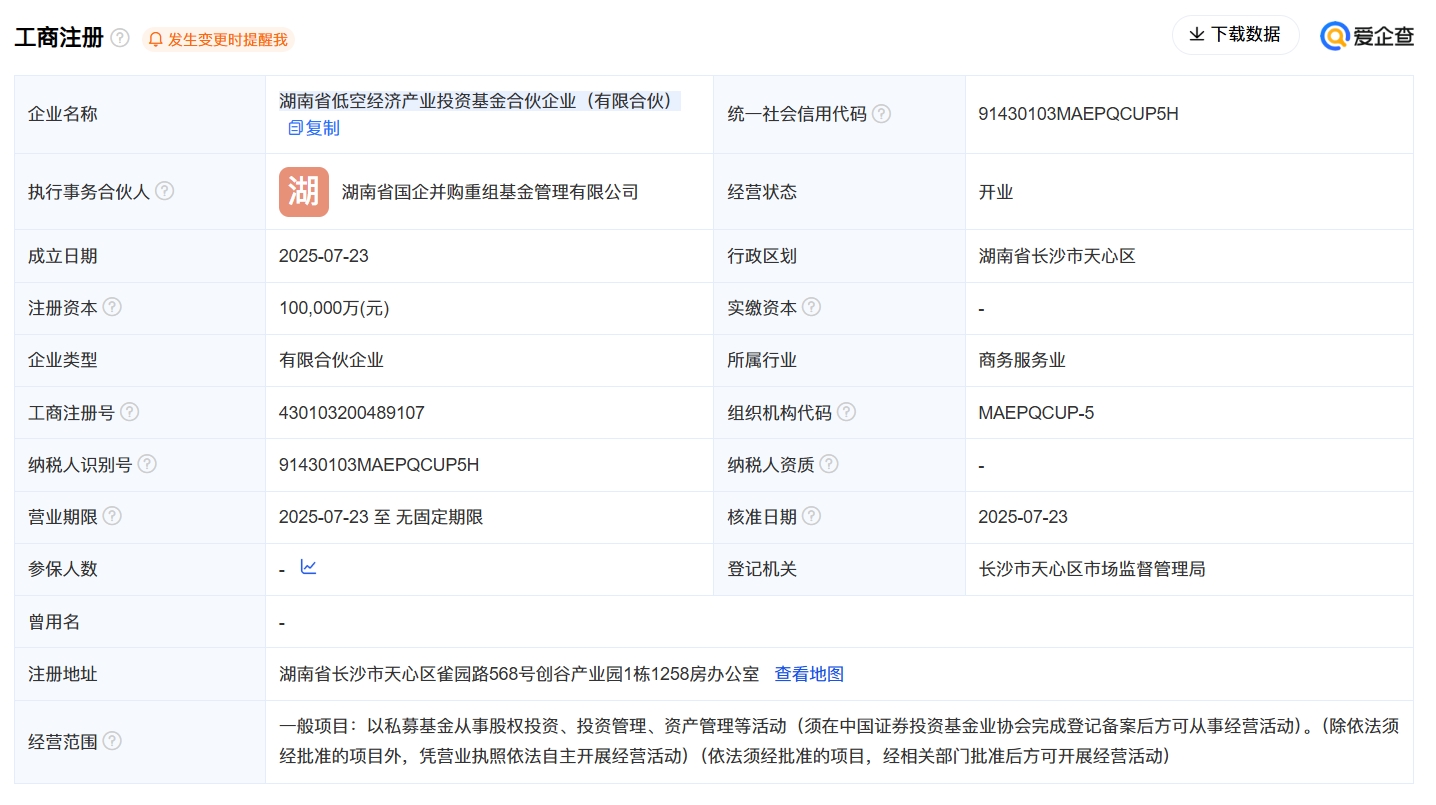The image size is (1436, 805).
Task: Click help icon beside 组织机构代码
Action: tap(846, 412)
